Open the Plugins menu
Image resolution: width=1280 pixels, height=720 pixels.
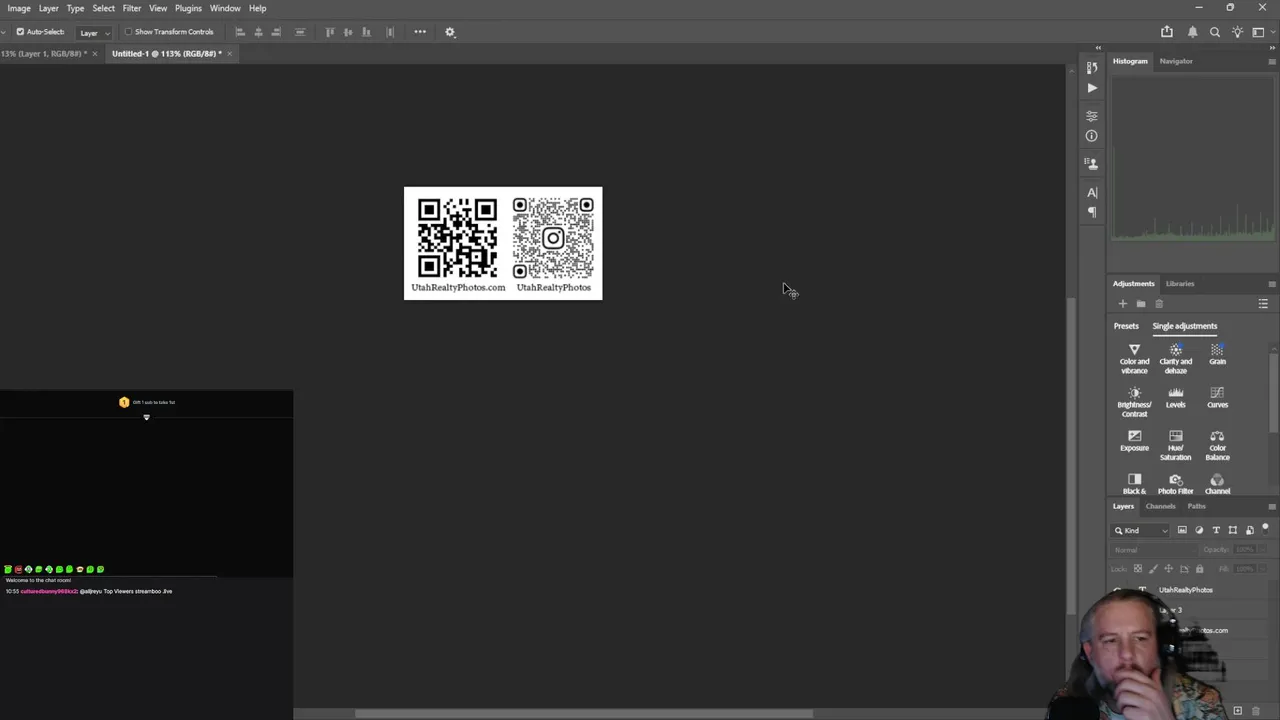(188, 8)
